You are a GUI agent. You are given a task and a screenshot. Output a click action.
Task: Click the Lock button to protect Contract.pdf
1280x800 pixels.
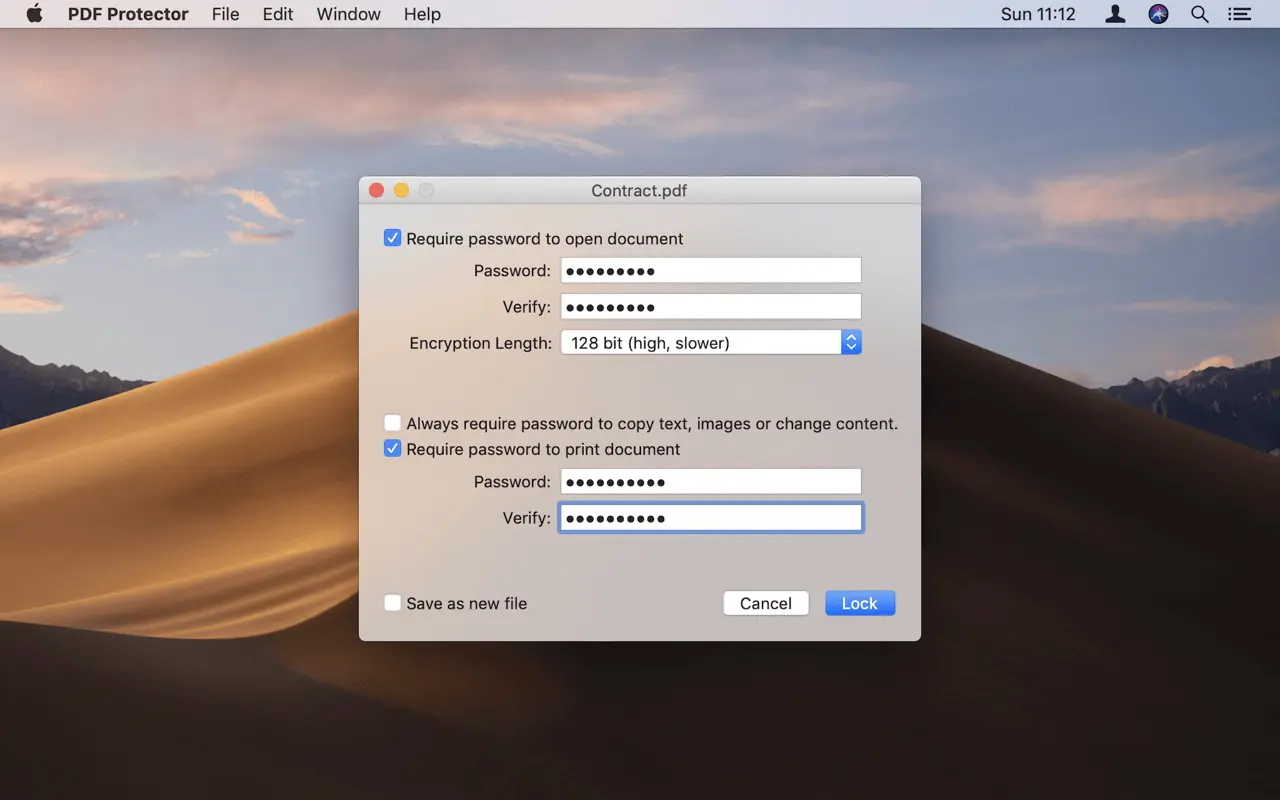coord(860,603)
